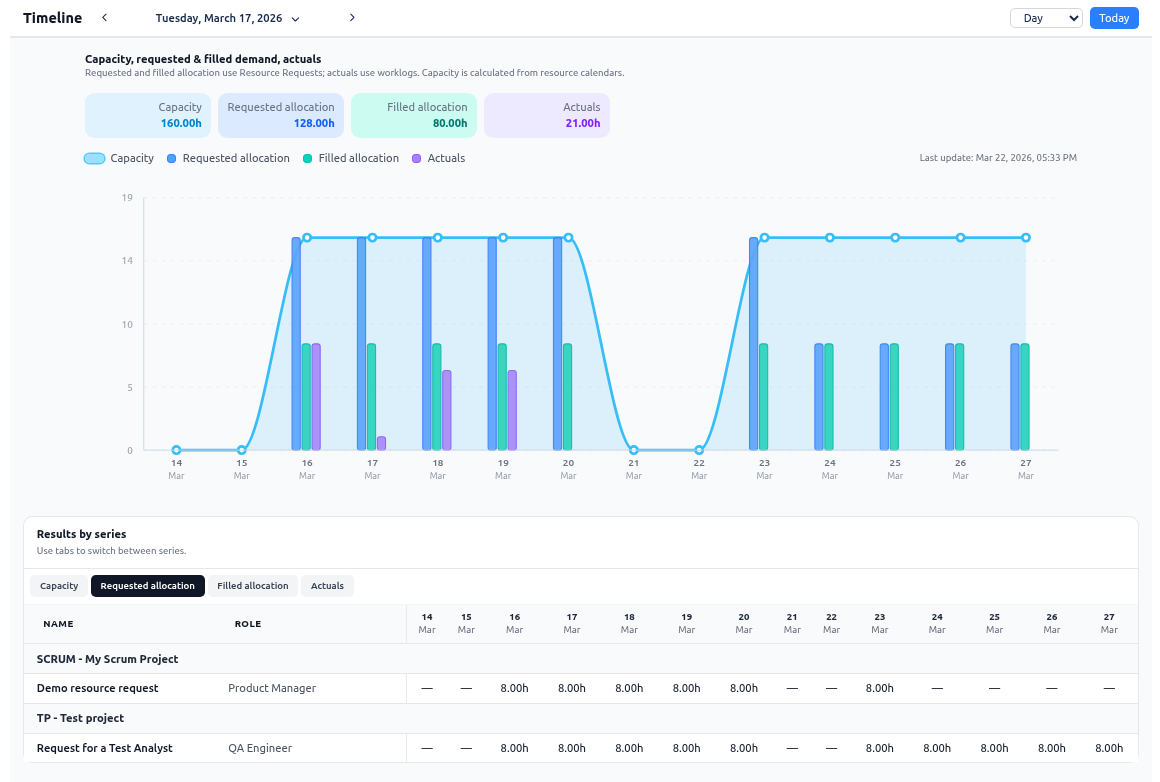Open the Actuals tab
1160x782 pixels.
pos(327,586)
